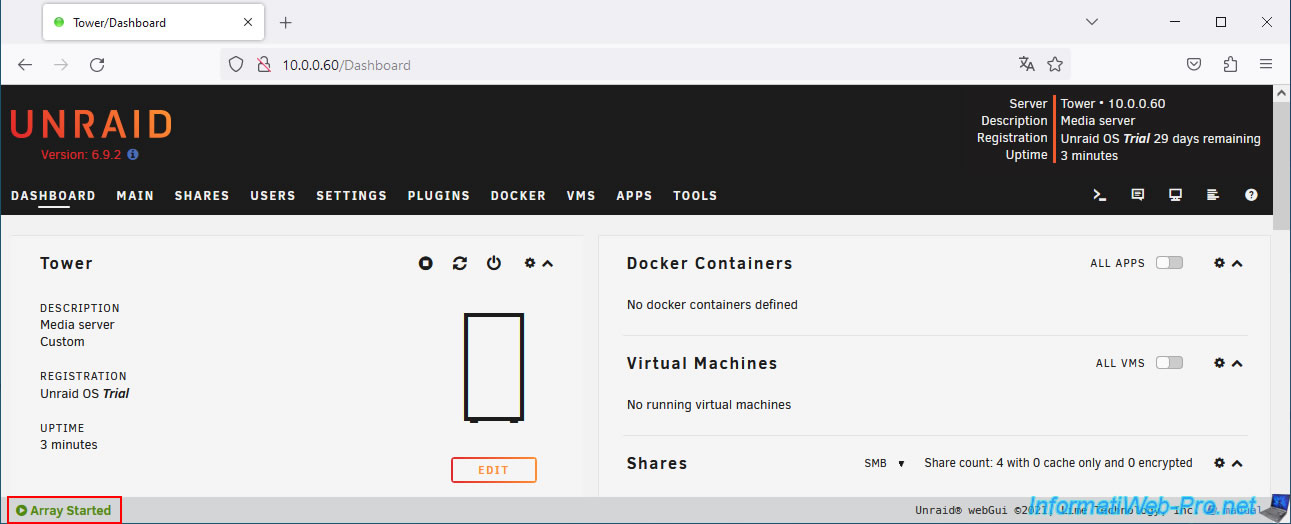Click the stop array icon in Tower panel
The width and height of the screenshot is (1291, 524).
point(426,263)
